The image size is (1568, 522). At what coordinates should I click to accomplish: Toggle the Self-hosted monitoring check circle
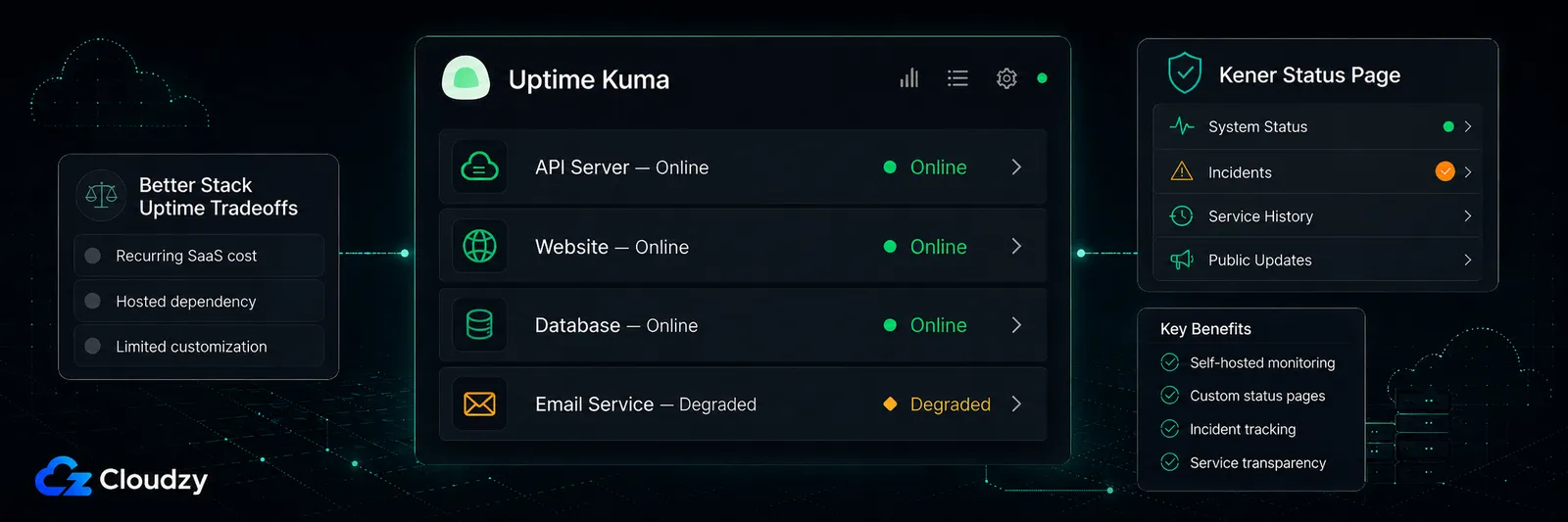coord(1169,362)
